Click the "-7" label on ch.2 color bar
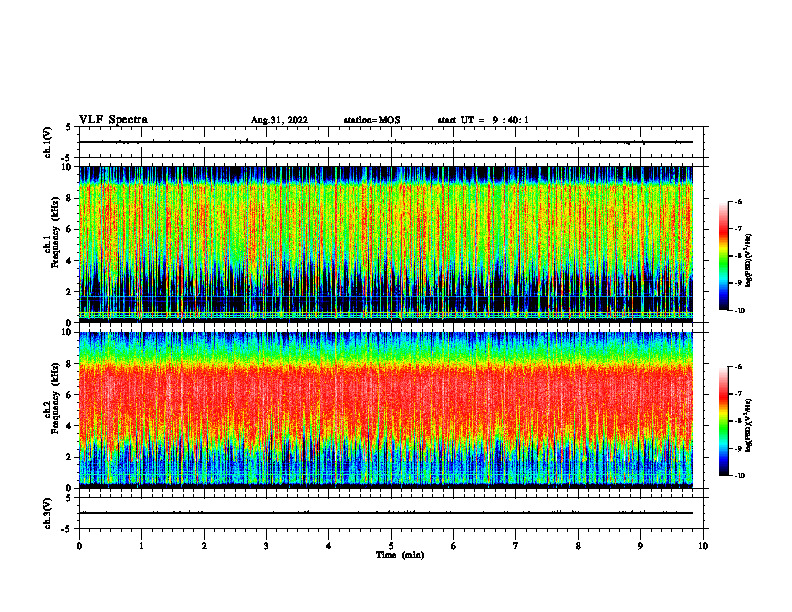792x612 pixels. (738, 394)
